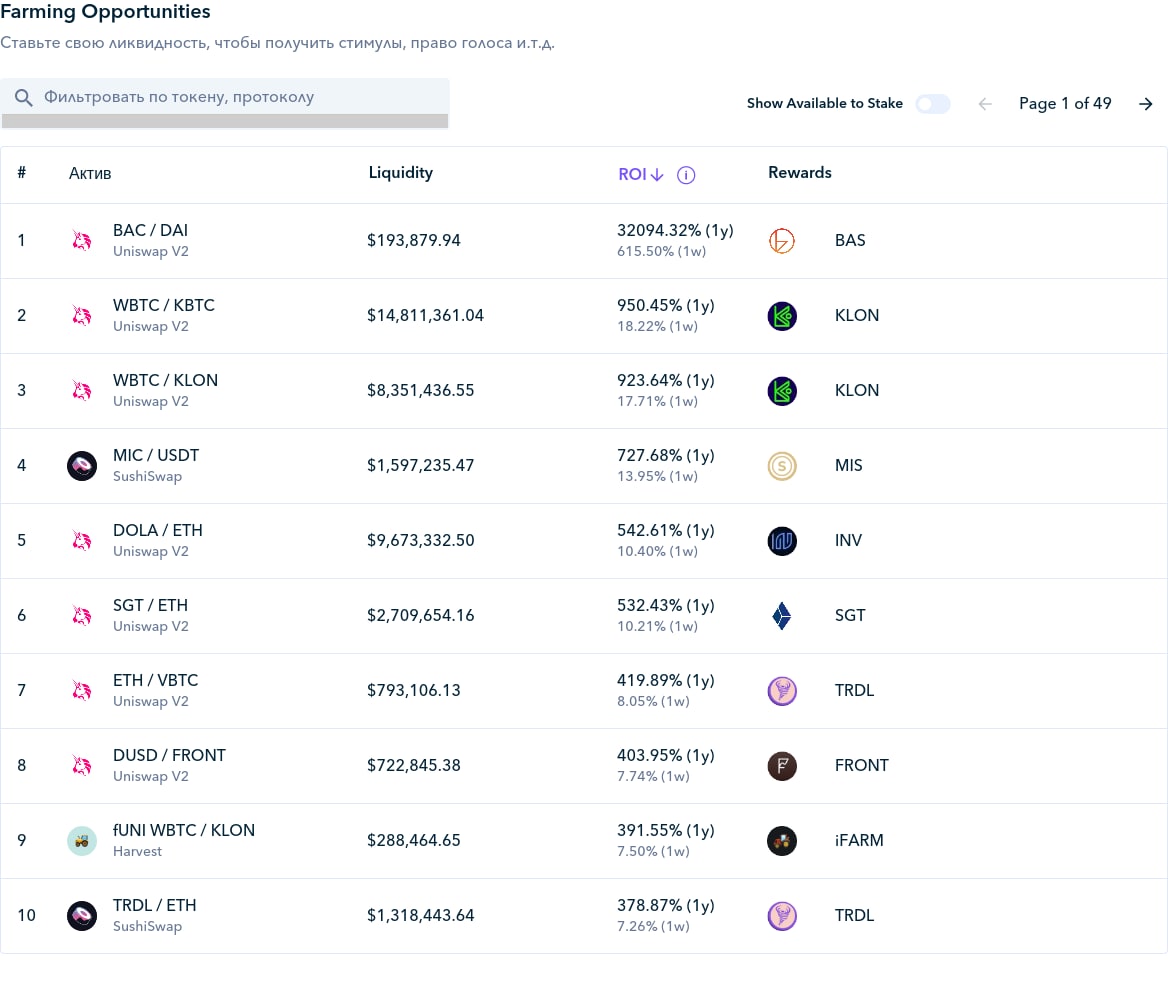Click the BAS reward label

pyautogui.click(x=850, y=241)
